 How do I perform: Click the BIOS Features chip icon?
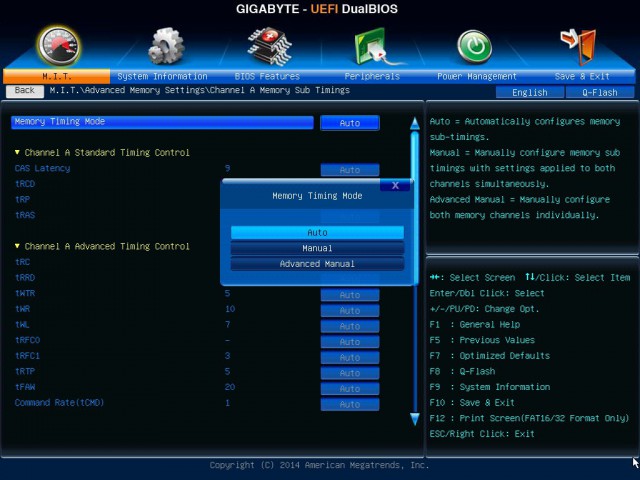pos(270,46)
